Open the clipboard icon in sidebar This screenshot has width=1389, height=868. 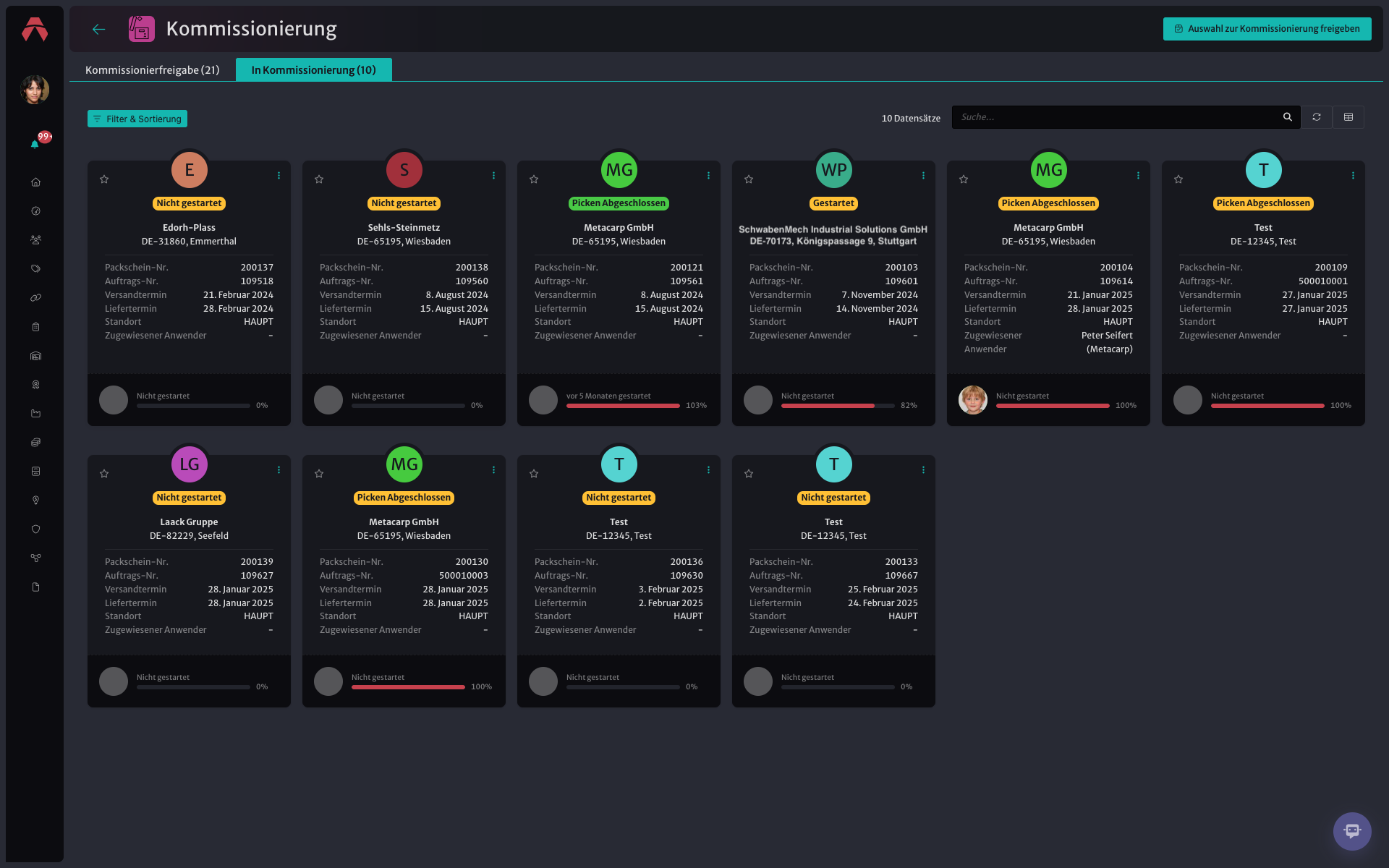click(x=35, y=327)
